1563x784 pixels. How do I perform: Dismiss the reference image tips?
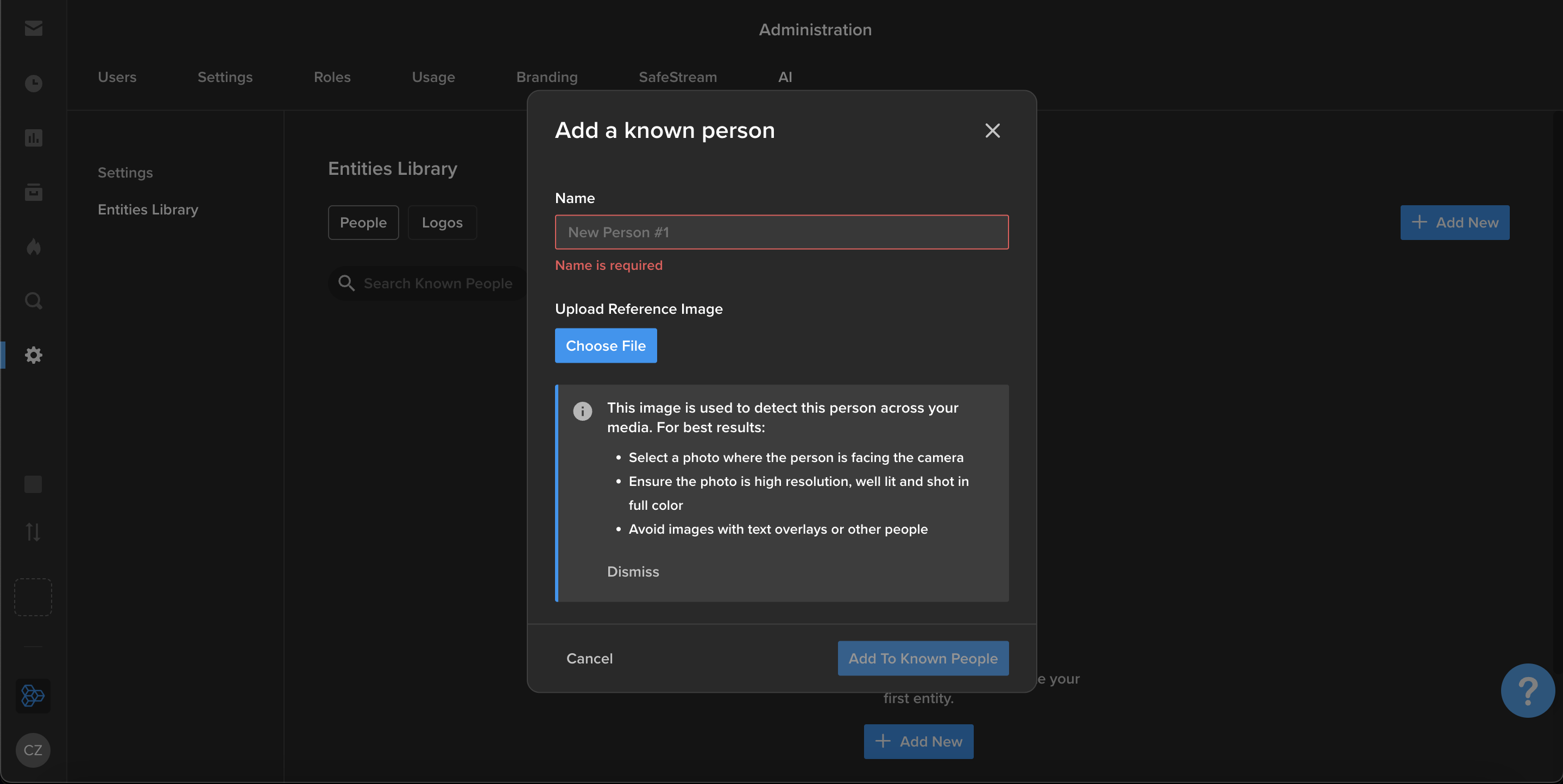click(633, 572)
